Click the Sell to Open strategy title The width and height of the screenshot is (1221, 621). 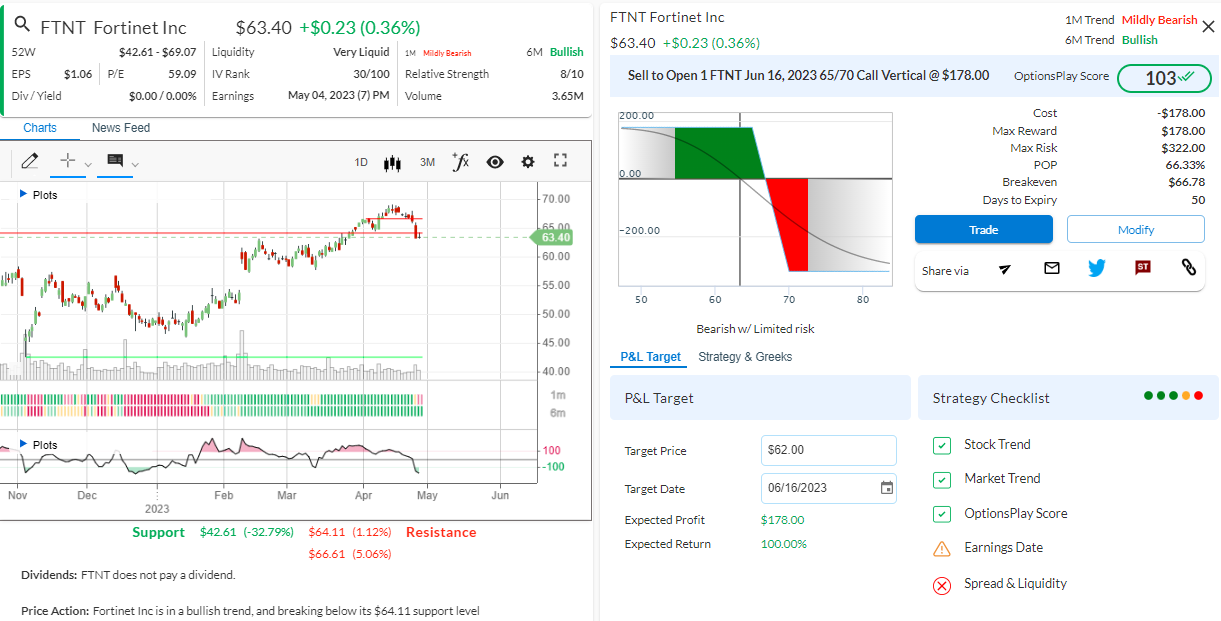[x=808, y=75]
